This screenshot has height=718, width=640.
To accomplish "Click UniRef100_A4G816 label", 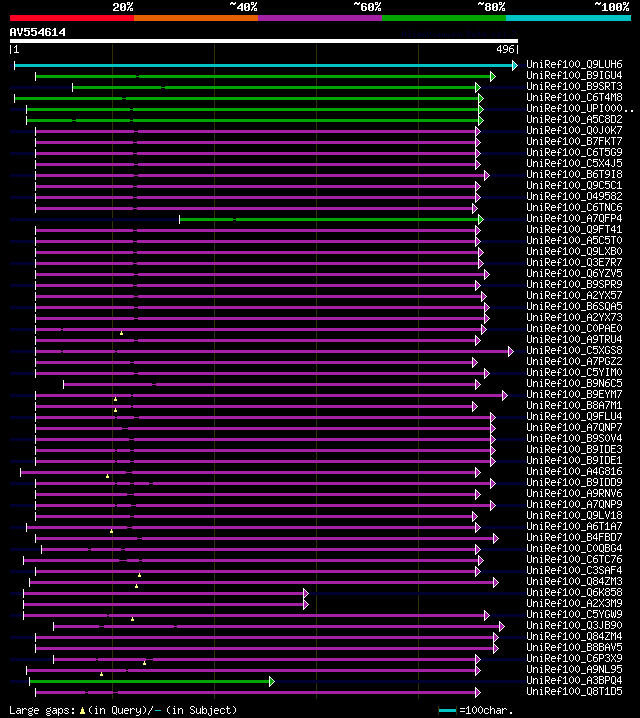I will [574, 471].
